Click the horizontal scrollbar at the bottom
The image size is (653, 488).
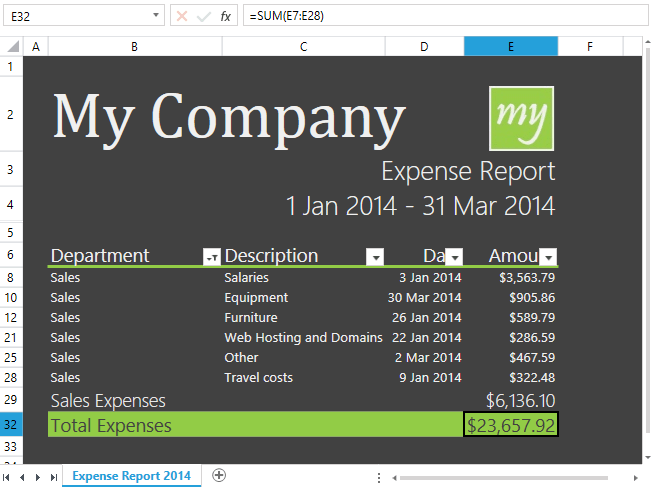510,476
